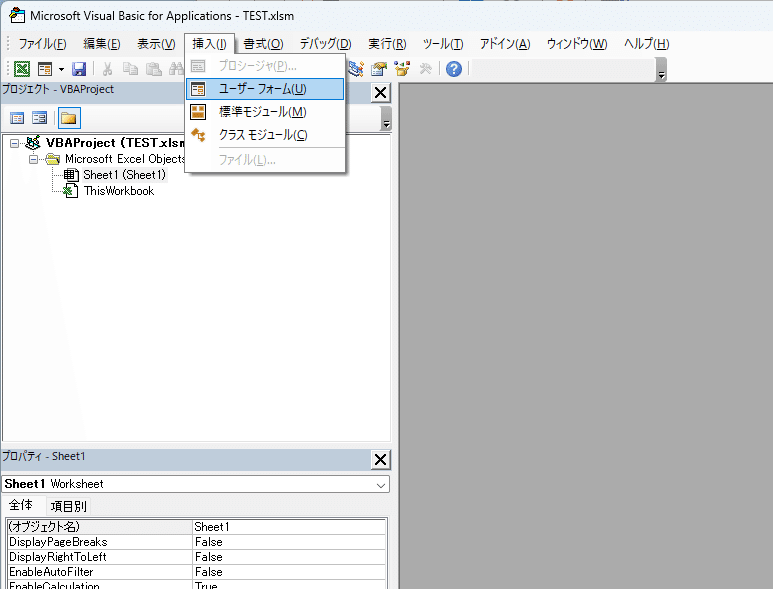Open the Project pane toolbar overflow arrow

[386, 118]
